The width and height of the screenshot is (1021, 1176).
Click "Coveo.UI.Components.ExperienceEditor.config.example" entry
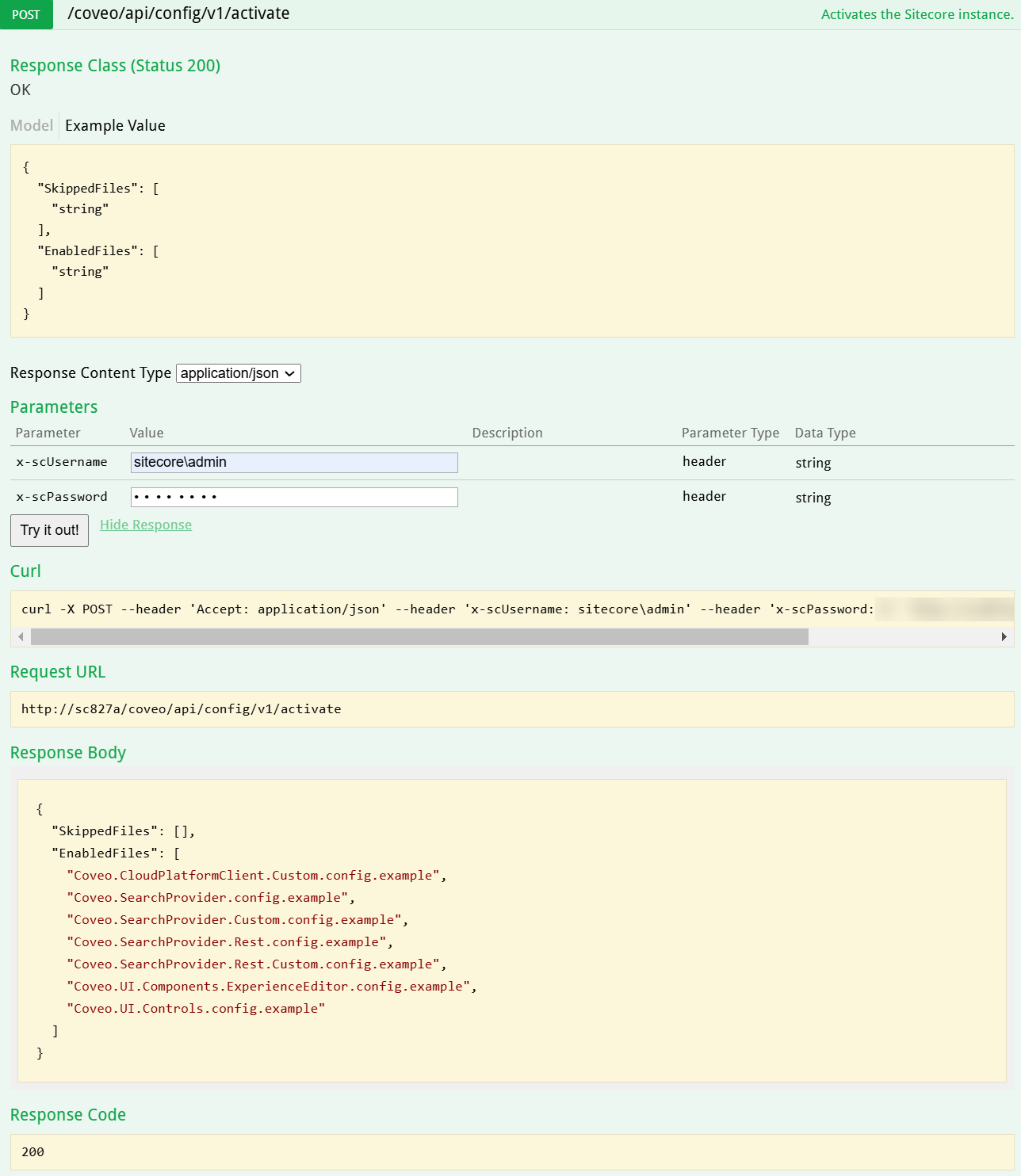269,987
